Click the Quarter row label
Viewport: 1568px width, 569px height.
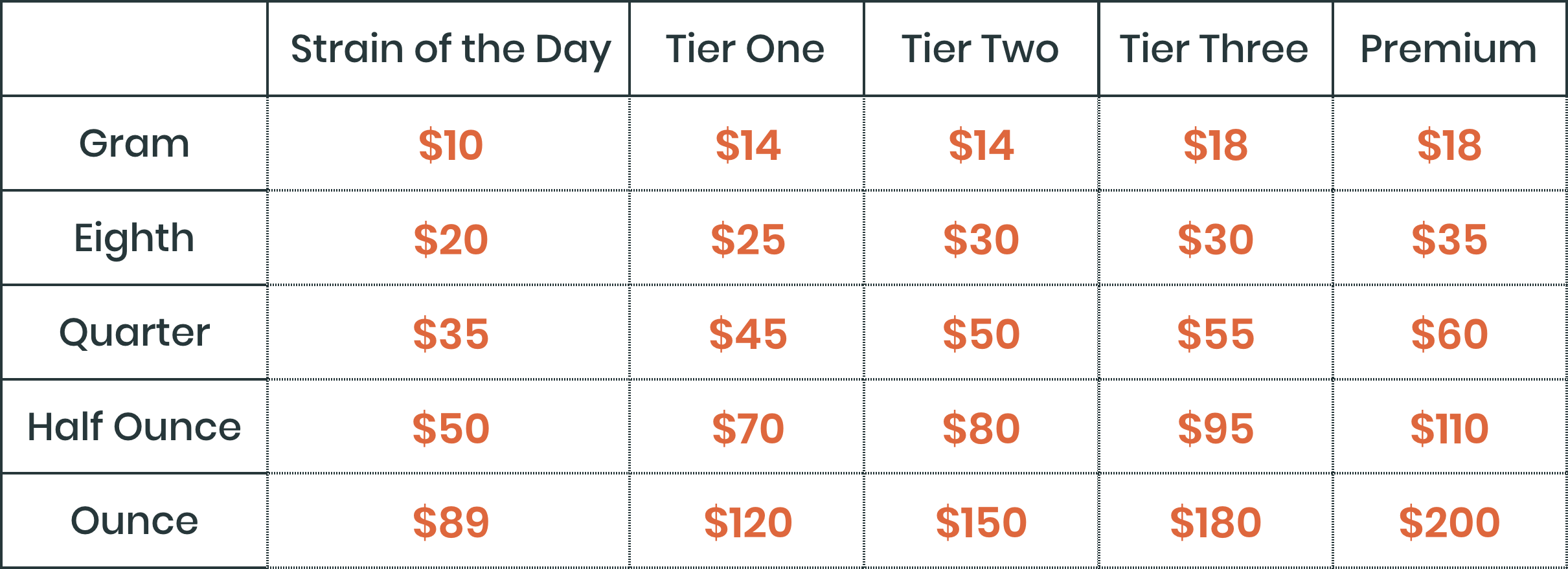tap(134, 333)
